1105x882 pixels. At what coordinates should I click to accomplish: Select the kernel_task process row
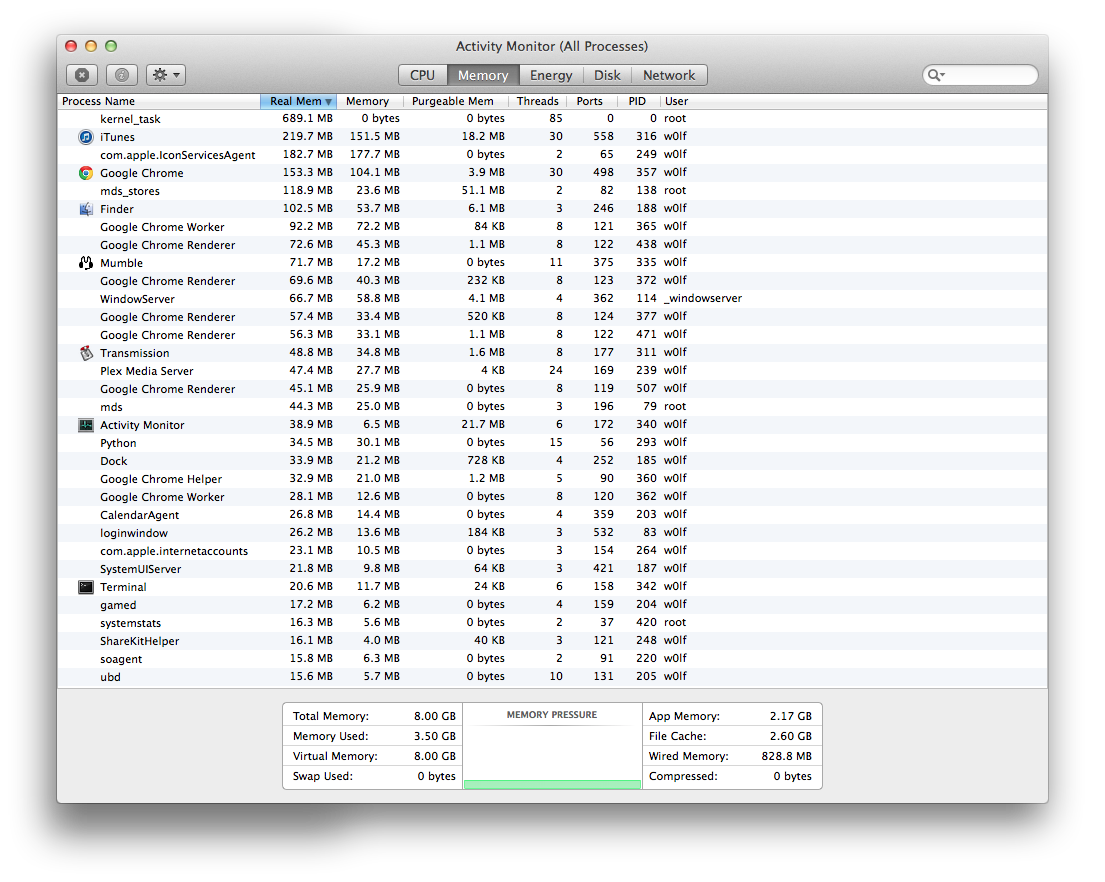(552, 118)
